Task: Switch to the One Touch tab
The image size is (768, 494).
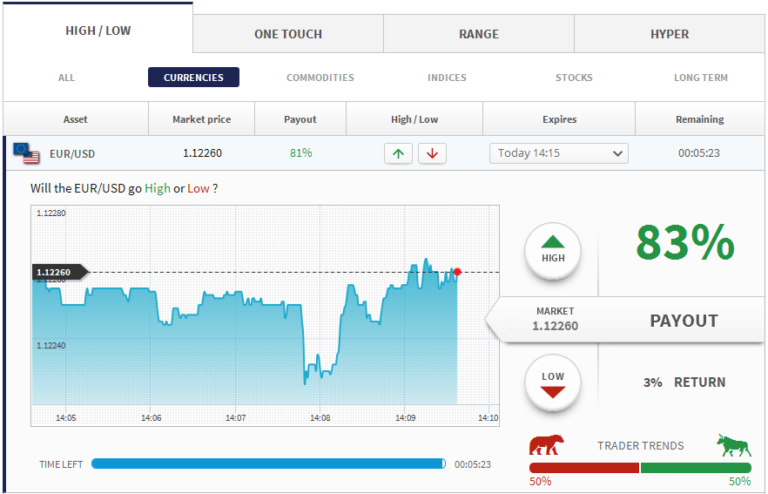Action: click(288, 34)
